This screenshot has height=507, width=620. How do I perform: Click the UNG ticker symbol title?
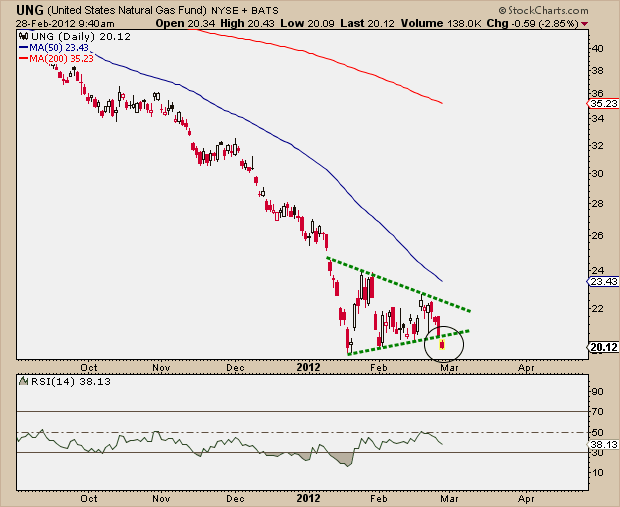click(30, 9)
